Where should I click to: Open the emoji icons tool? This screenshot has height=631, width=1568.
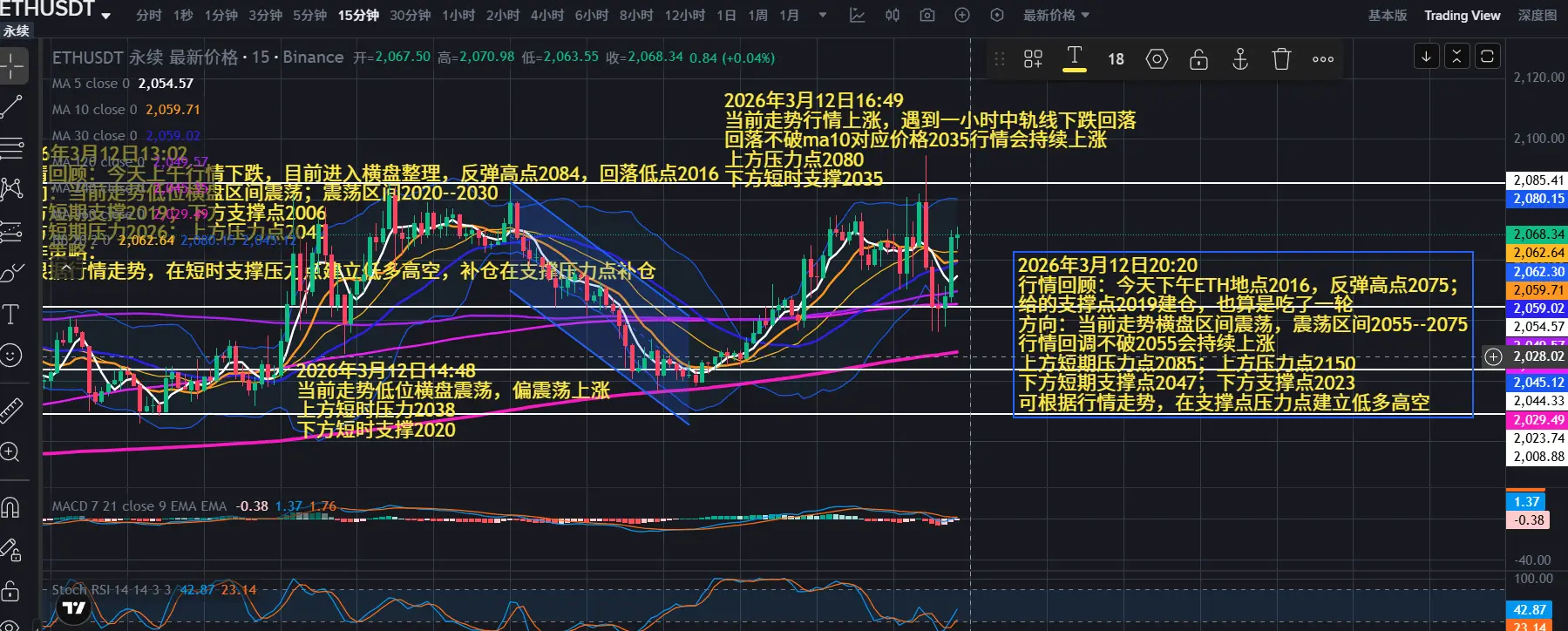(x=11, y=356)
